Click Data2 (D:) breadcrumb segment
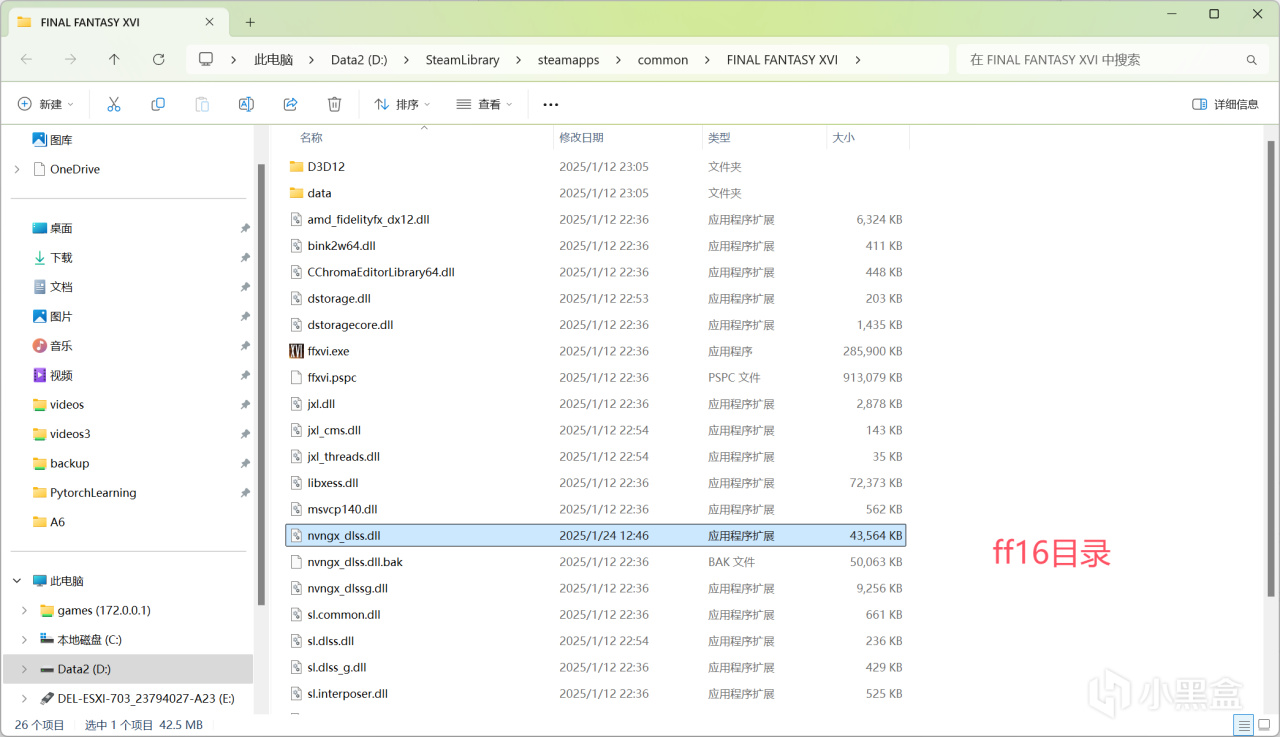Image resolution: width=1280 pixels, height=737 pixels. pyautogui.click(x=359, y=60)
